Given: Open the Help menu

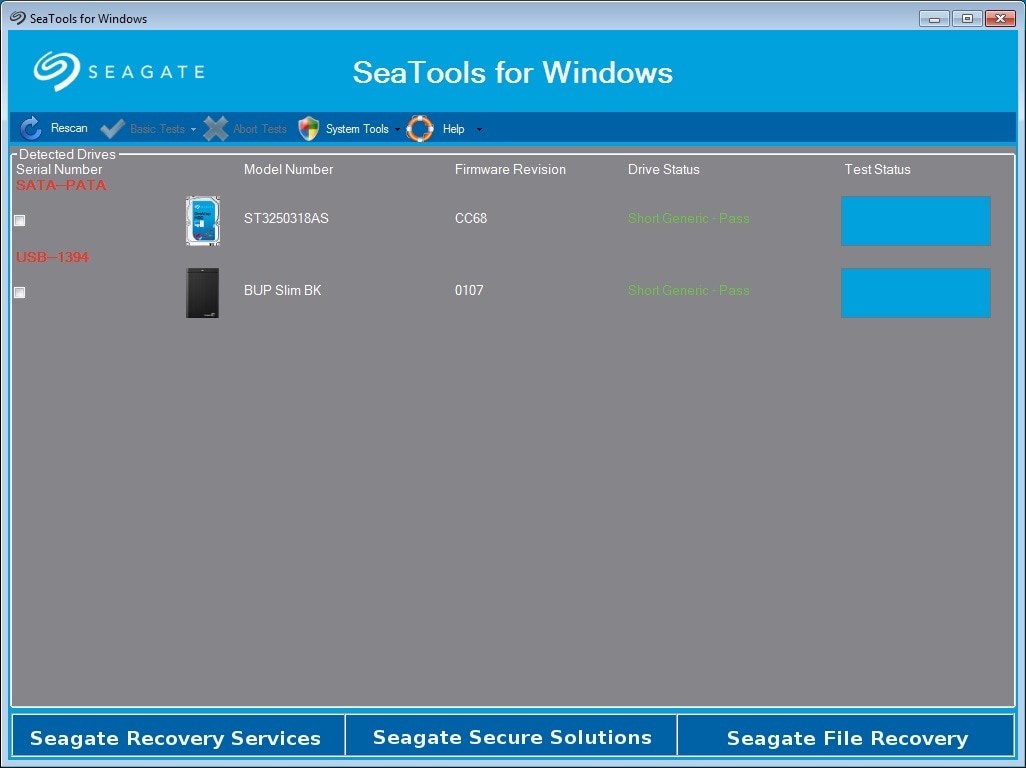Looking at the screenshot, I should click(x=452, y=128).
